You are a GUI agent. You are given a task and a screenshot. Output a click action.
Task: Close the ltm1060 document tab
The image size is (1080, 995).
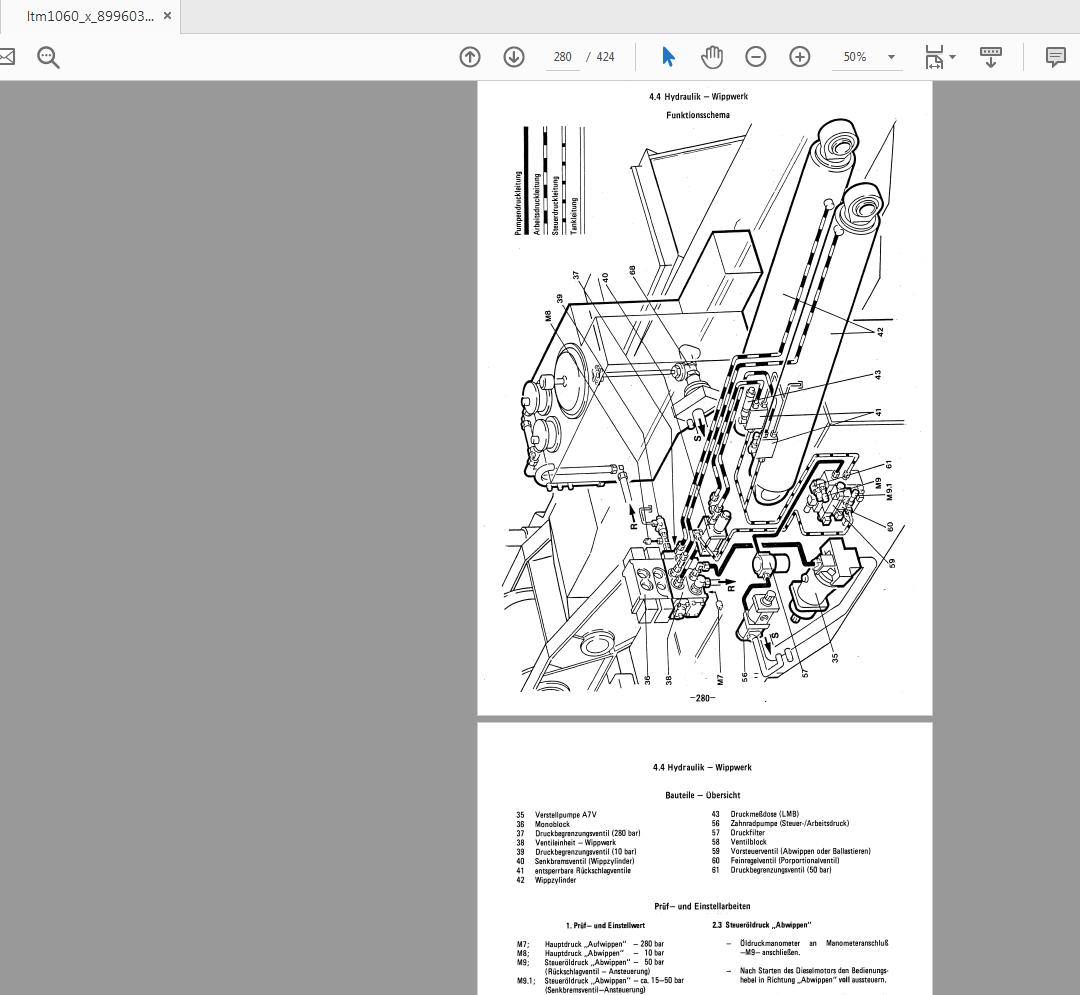click(x=167, y=16)
